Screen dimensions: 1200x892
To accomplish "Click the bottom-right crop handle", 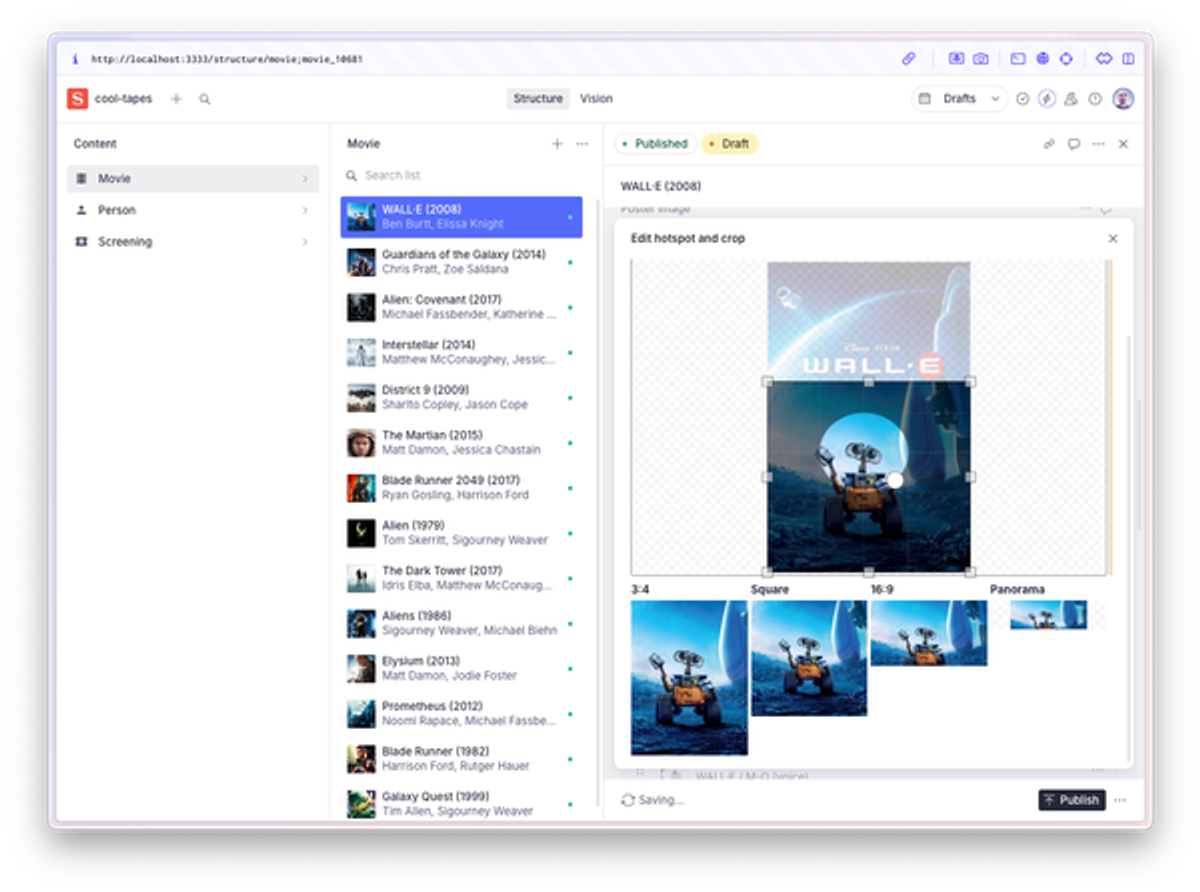I will tap(970, 572).
